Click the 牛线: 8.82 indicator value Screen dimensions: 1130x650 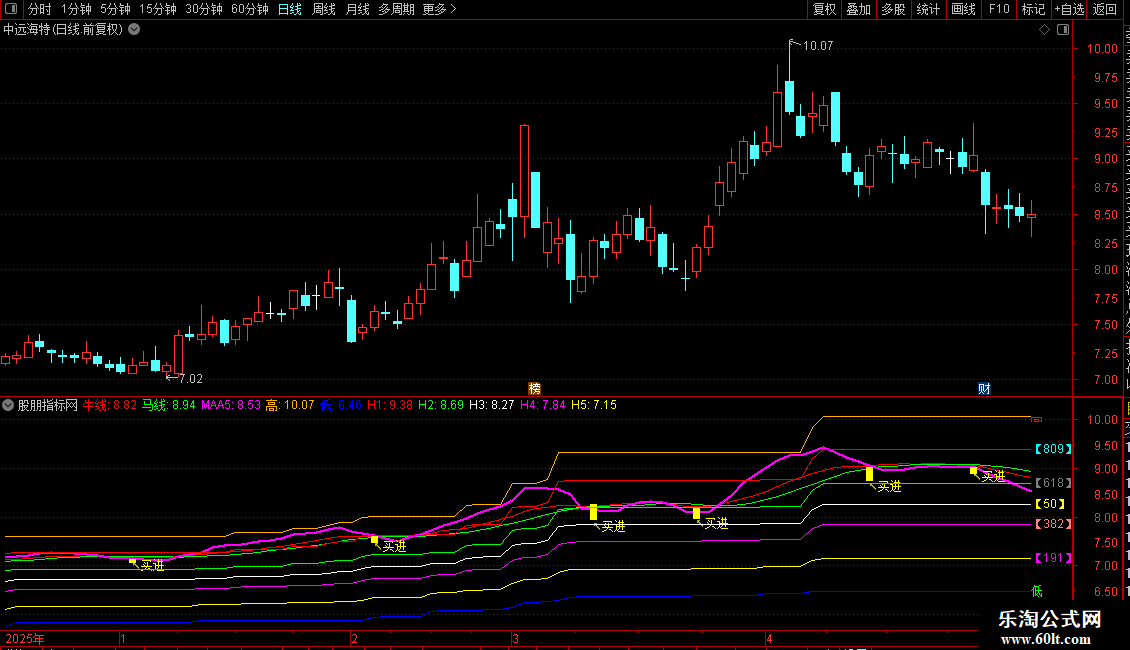coord(110,405)
